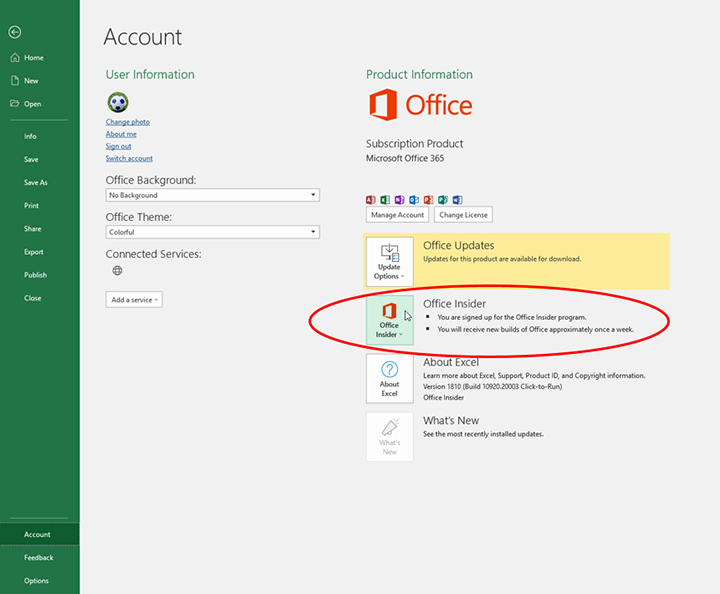The height and width of the screenshot is (594, 720).
Task: Click 'See the most recently installed updates' text
Action: coord(483,434)
